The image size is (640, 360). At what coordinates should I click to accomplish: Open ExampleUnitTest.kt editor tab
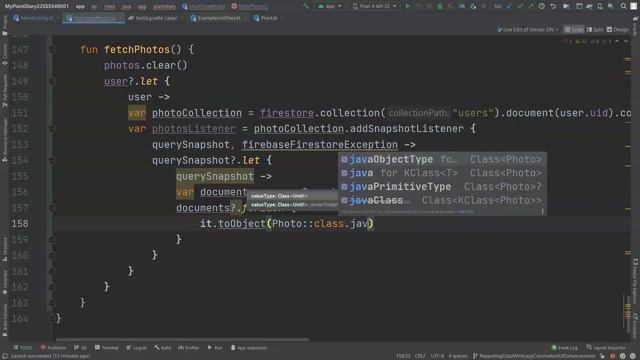click(x=218, y=18)
